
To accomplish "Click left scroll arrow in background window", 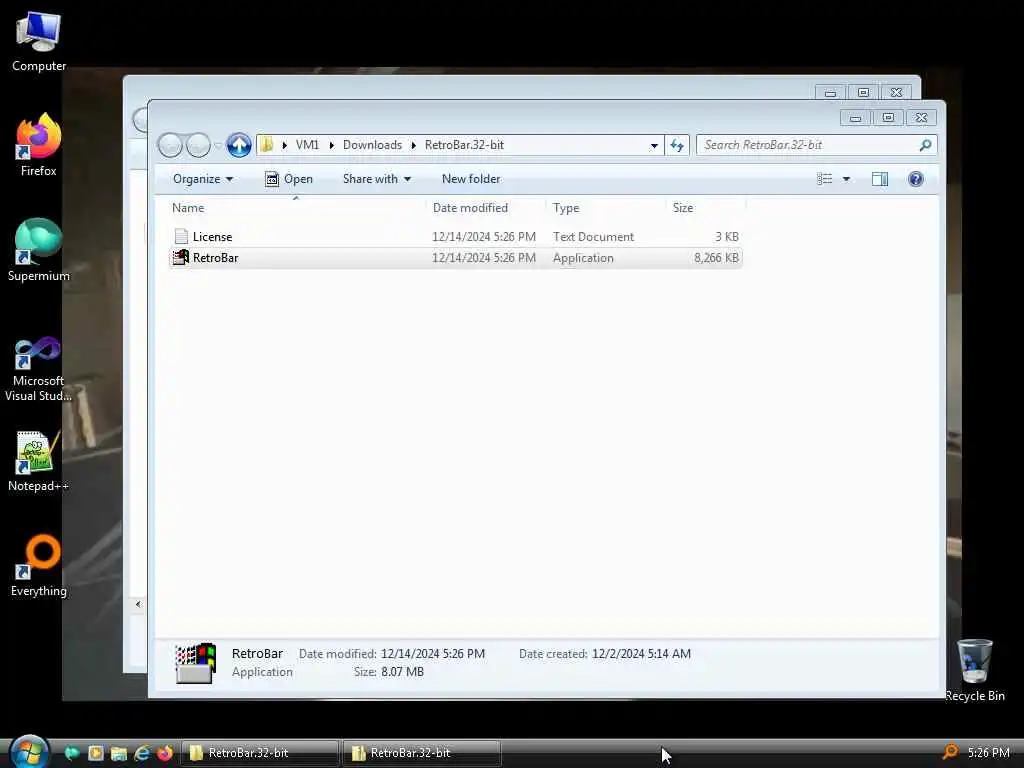I will [138, 604].
